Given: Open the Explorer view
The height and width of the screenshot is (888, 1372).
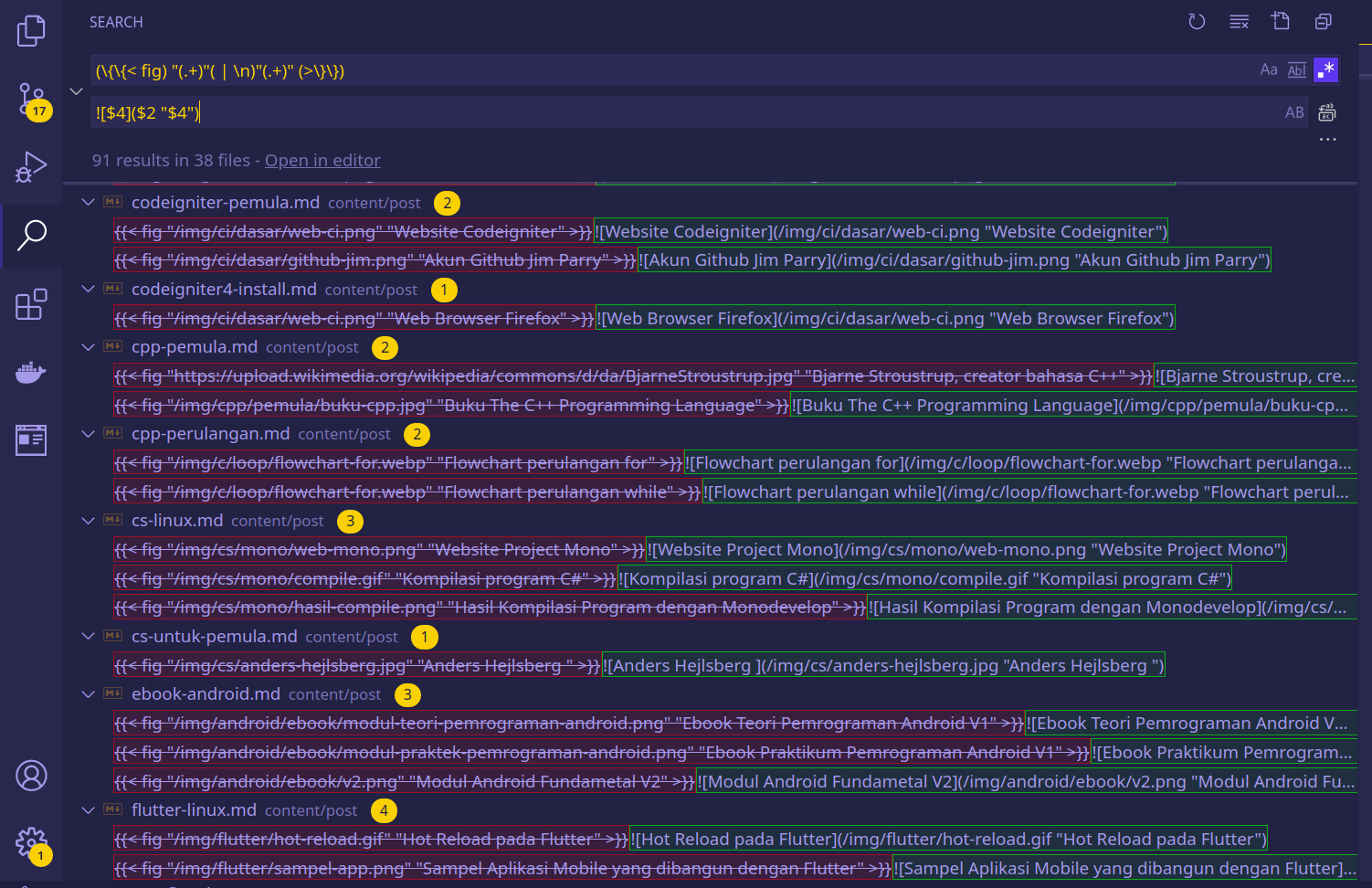Looking at the screenshot, I should coord(31,30).
